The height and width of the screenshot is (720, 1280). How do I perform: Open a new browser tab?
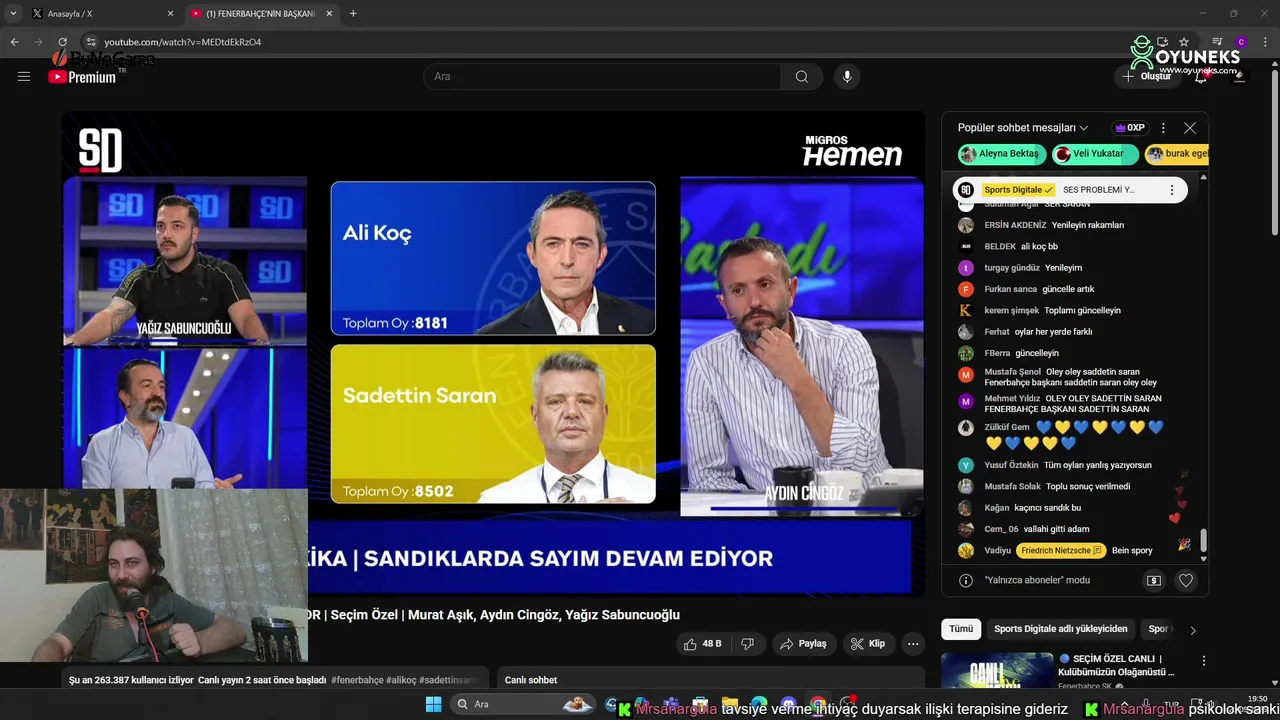tap(353, 14)
